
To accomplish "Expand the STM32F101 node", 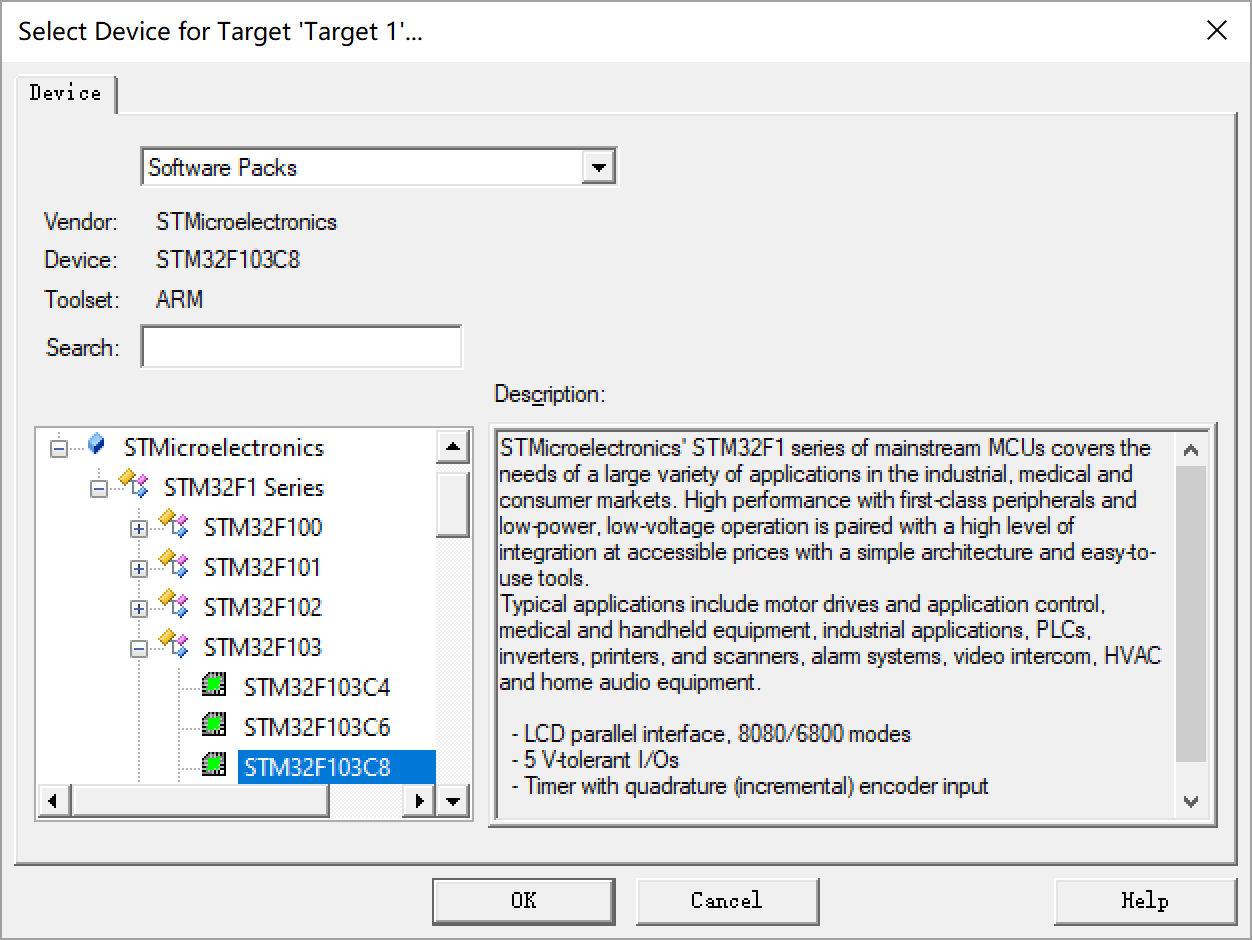I will pos(139,569).
